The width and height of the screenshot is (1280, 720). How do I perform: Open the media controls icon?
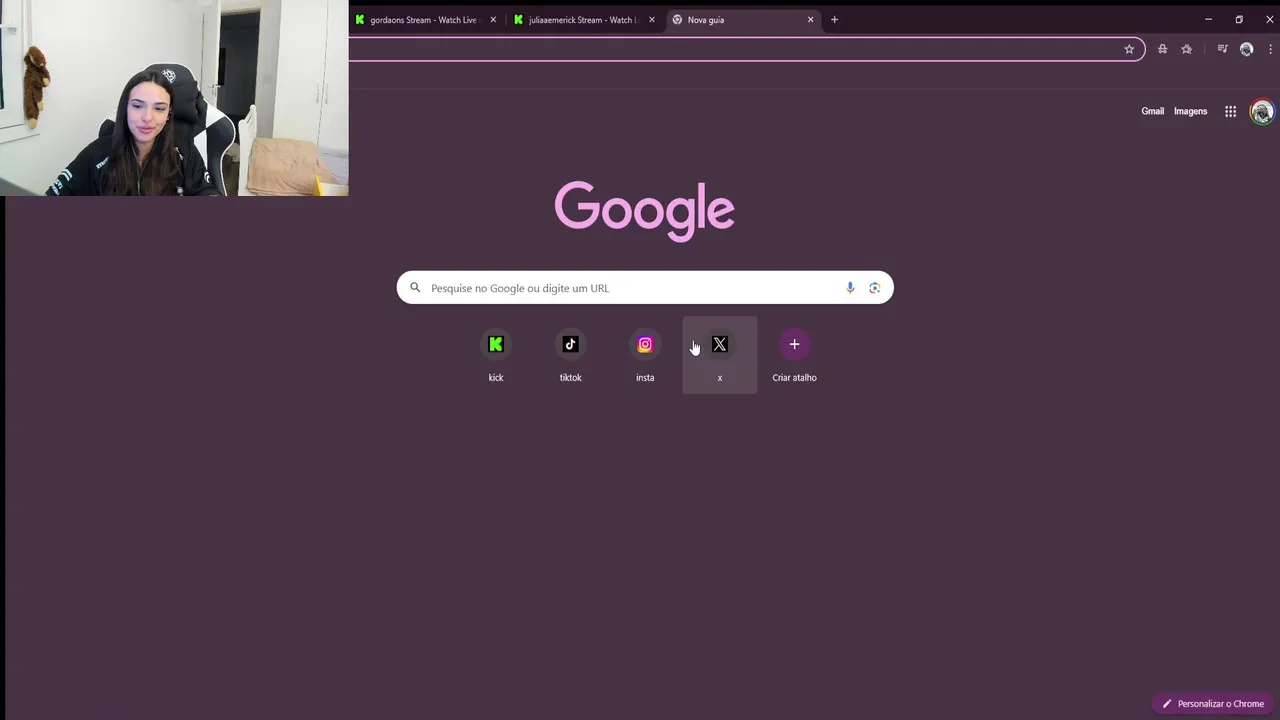[1222, 49]
